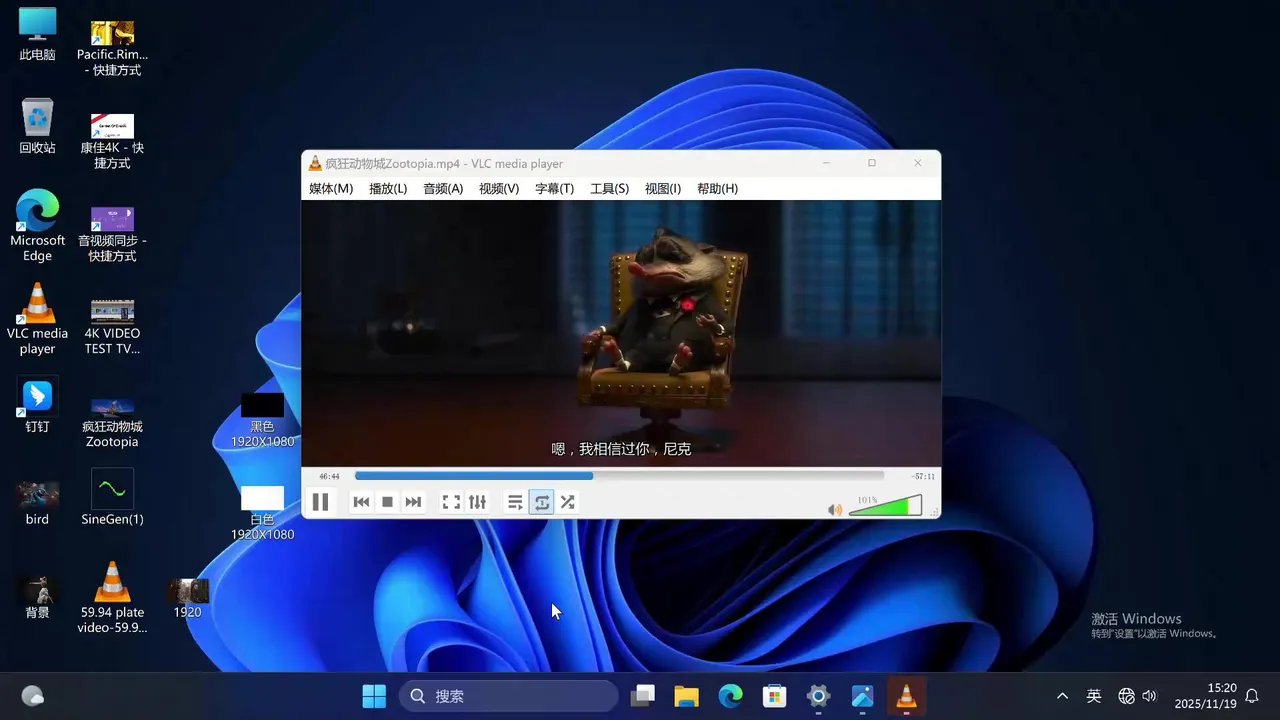Open Settings gear on taskbar
This screenshot has height=720, width=1280.
tap(818, 696)
